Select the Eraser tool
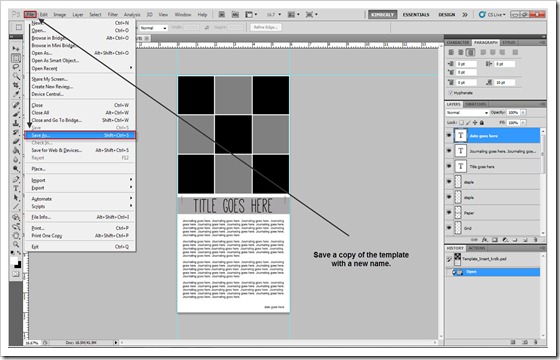Image resolution: width=560 pixels, height=360 pixels. (x=16, y=141)
